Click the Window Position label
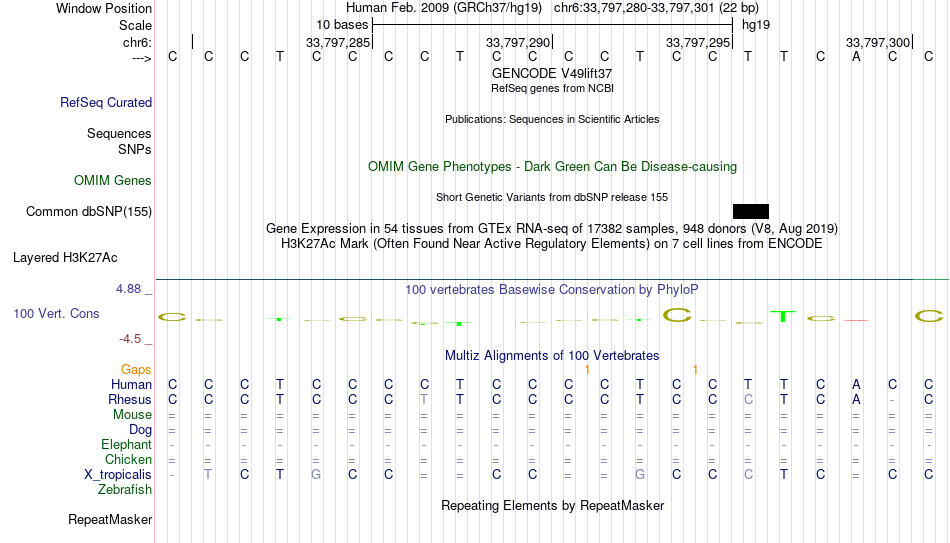950x543 pixels. tap(104, 8)
